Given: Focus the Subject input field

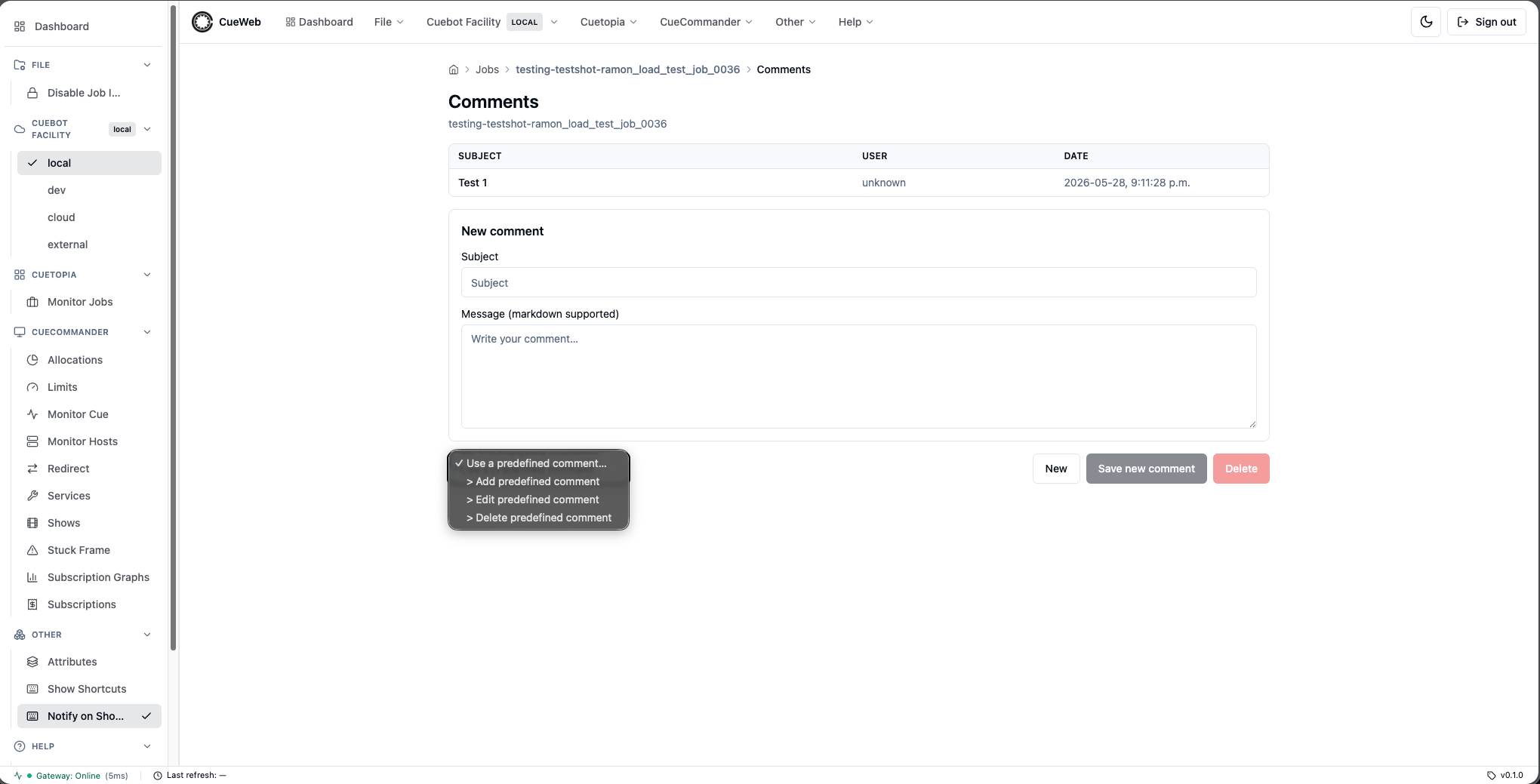Looking at the screenshot, I should tap(858, 282).
